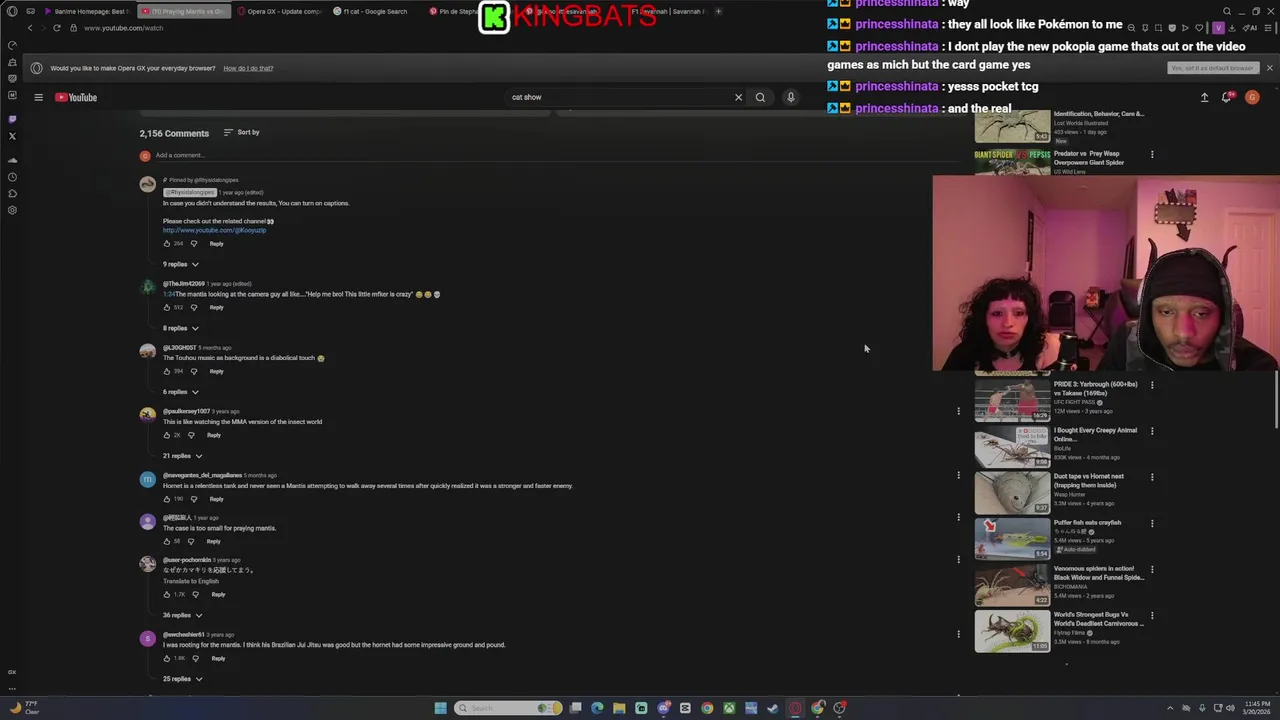Expand the 9 replies under pinned comment
The image size is (1280, 720).
181,264
